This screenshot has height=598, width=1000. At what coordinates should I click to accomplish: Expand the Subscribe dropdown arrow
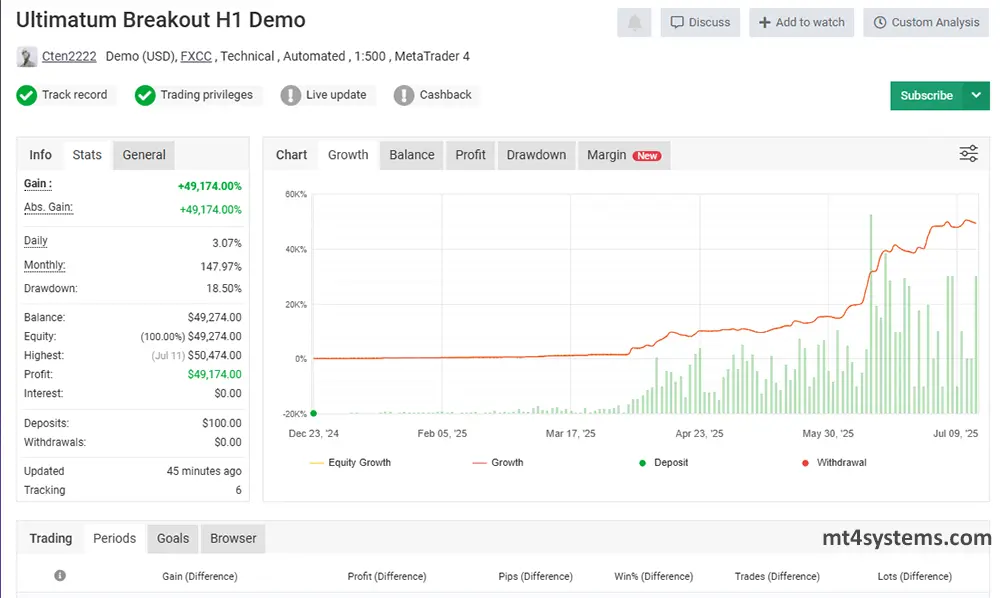(x=976, y=95)
